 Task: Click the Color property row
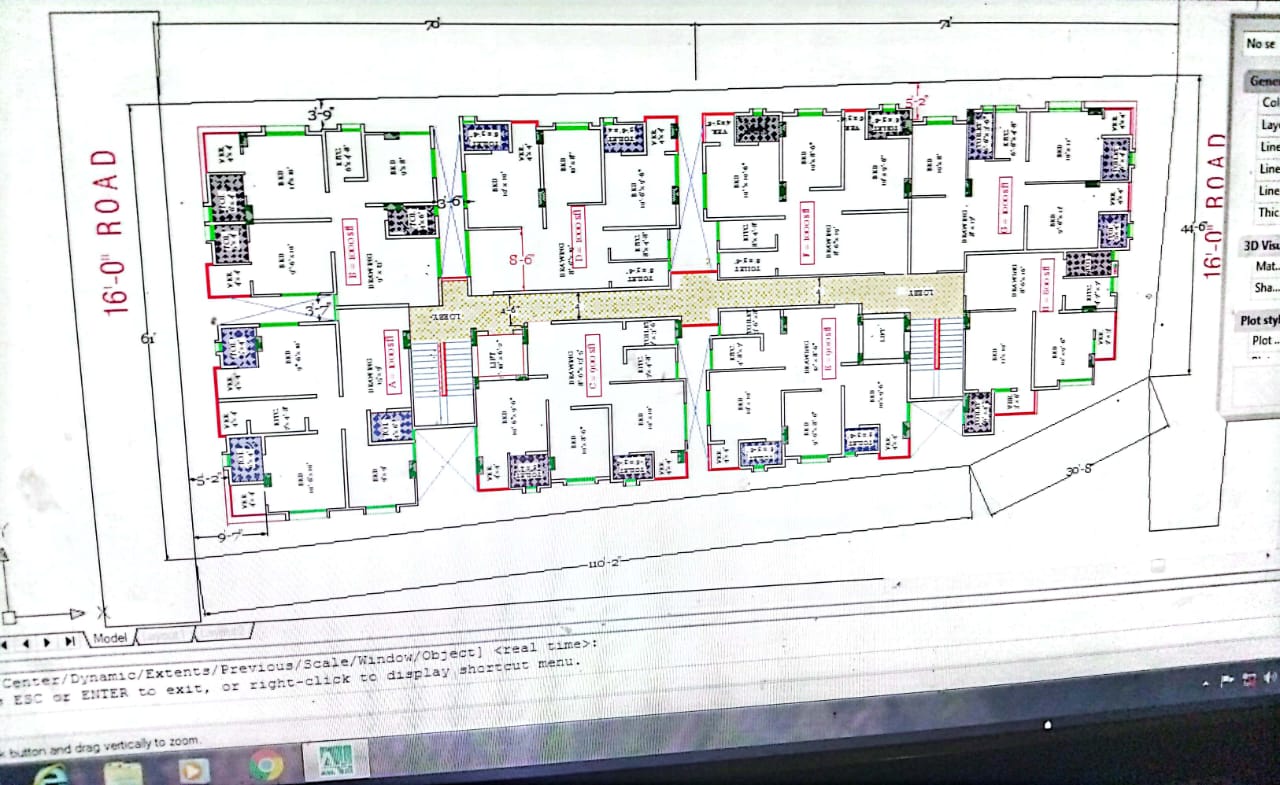click(x=1270, y=103)
